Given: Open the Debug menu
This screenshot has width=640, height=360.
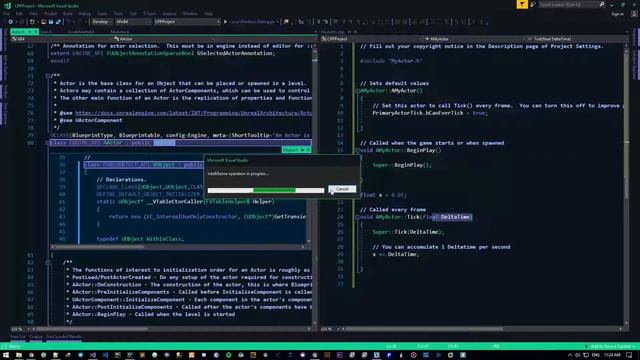Looking at the screenshot, I should [x=84, y=13].
